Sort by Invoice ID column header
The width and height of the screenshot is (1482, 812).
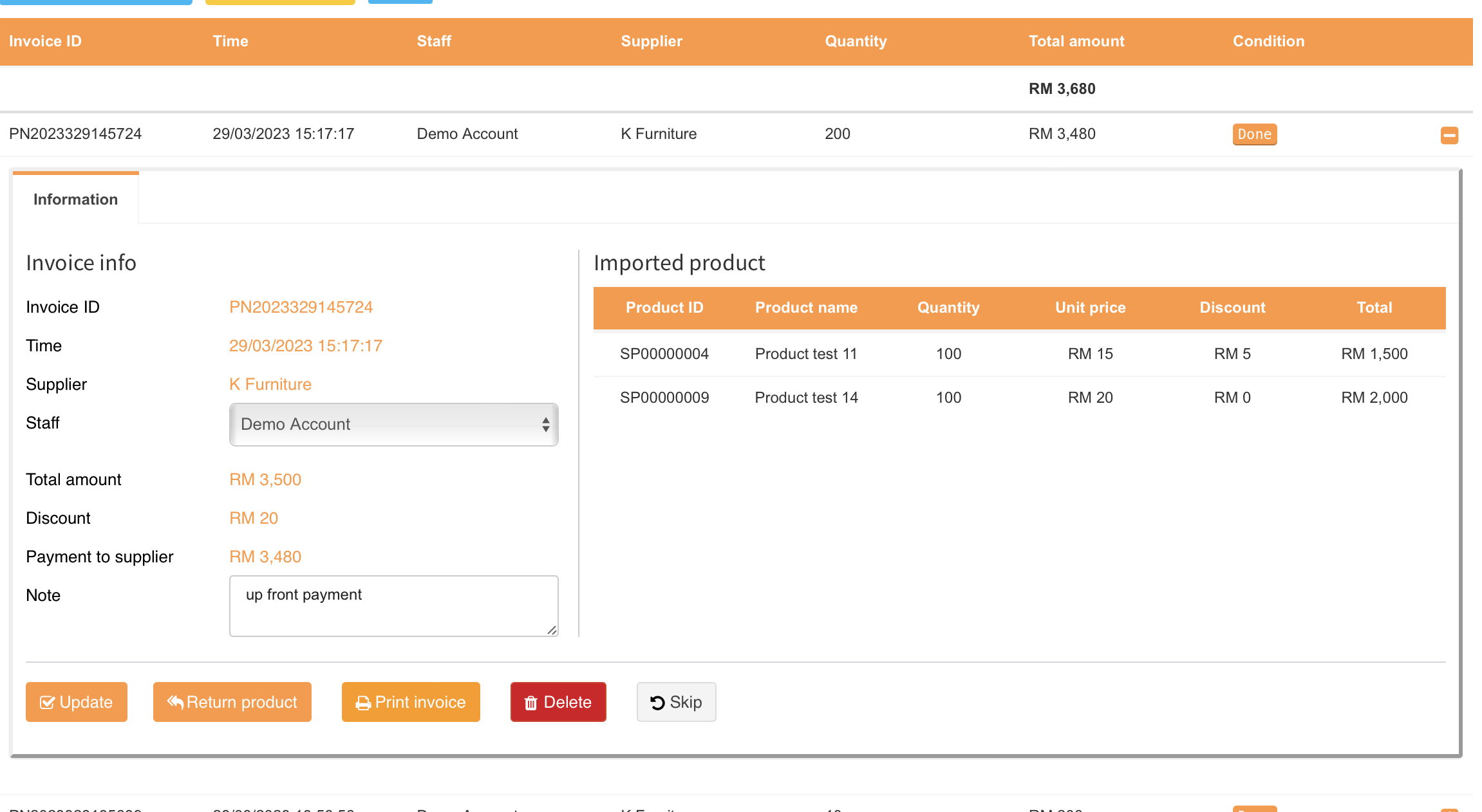tap(45, 41)
